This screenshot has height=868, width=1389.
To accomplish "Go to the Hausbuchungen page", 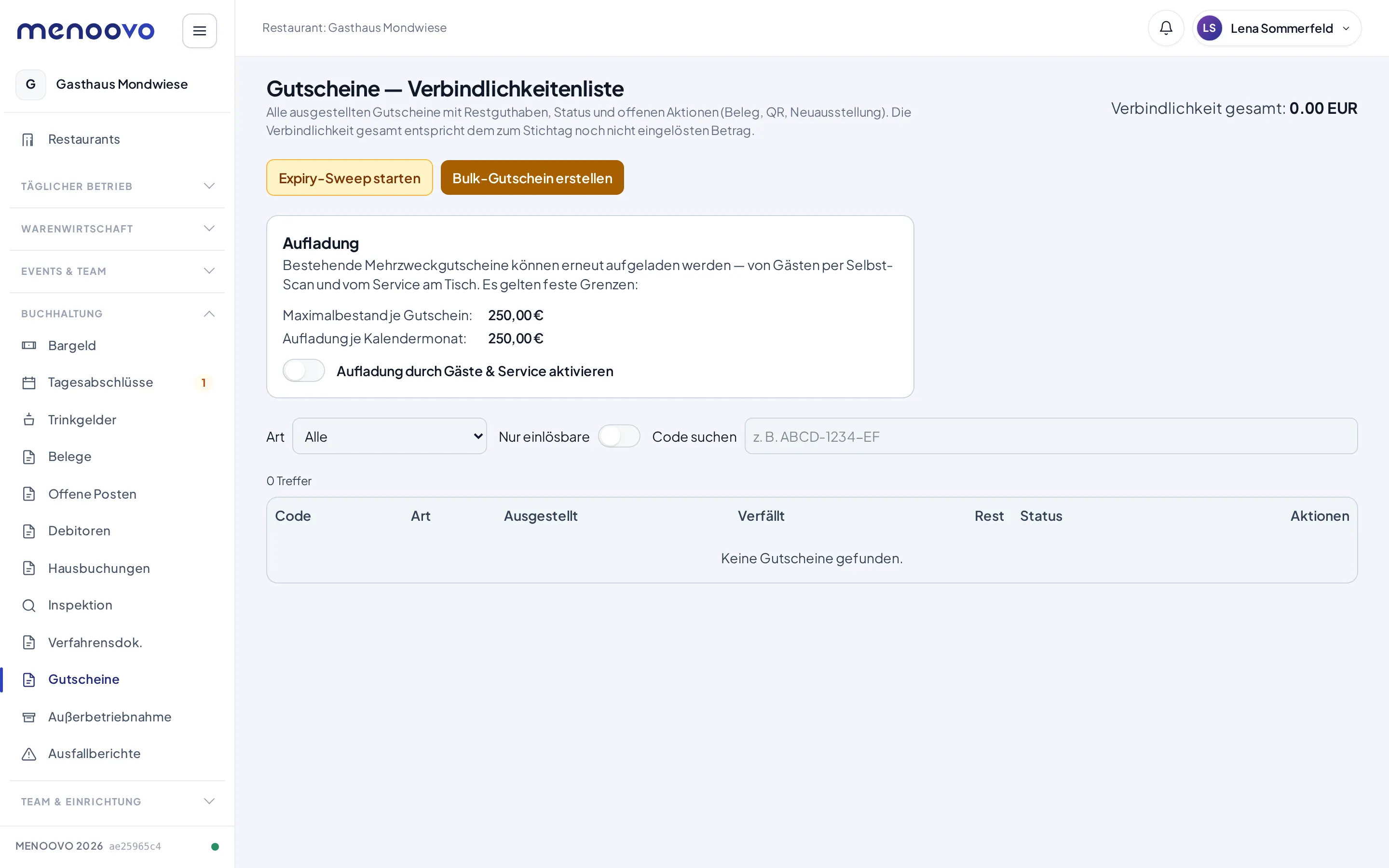I will click(x=117, y=569).
